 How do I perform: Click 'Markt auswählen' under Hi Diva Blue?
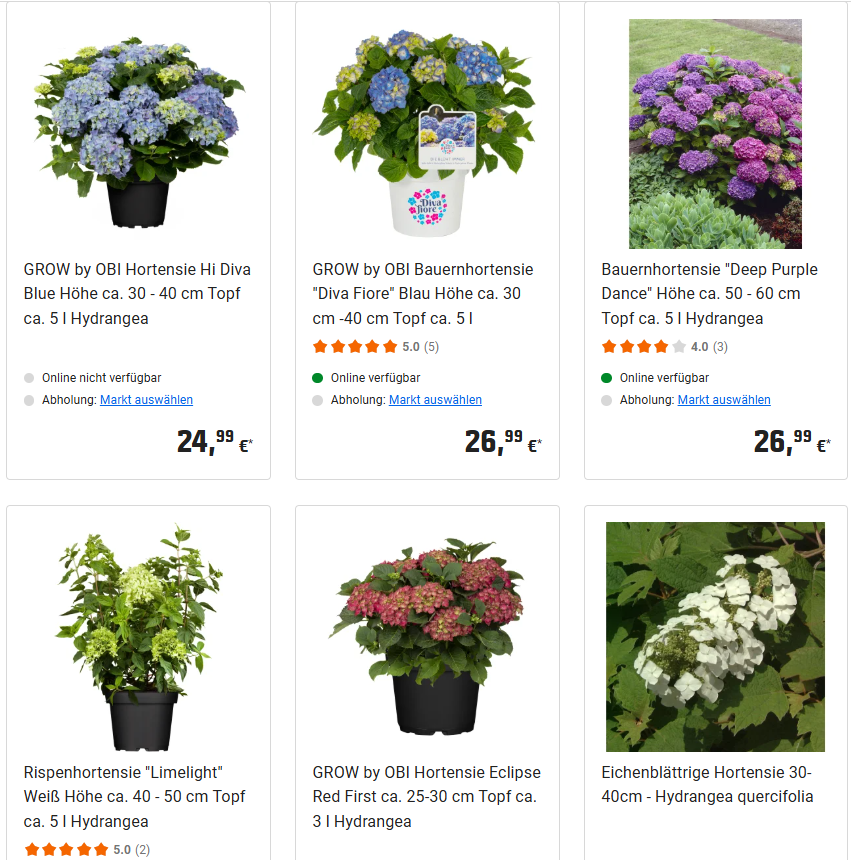[146, 400]
